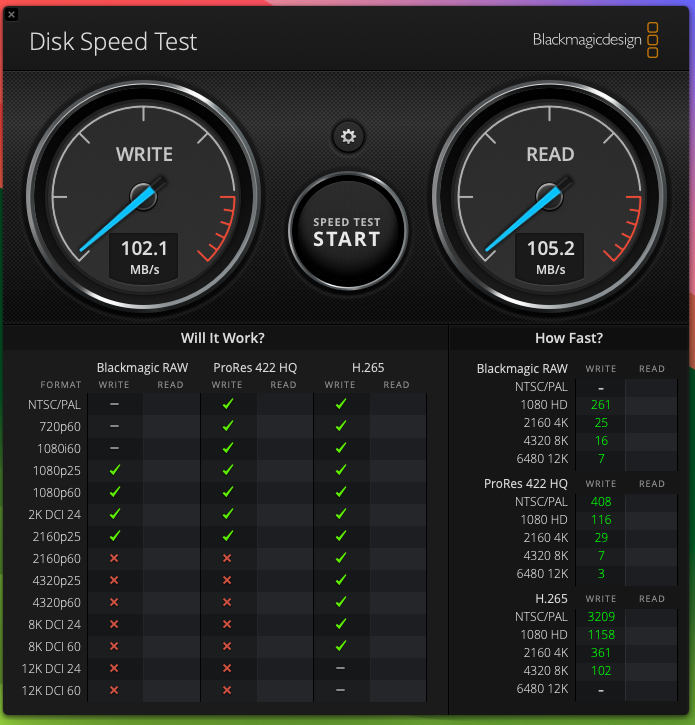695x725 pixels.
Task: Click 1080p25 Blackmagic RAW write checkmark
Action: pyautogui.click(x=115, y=470)
